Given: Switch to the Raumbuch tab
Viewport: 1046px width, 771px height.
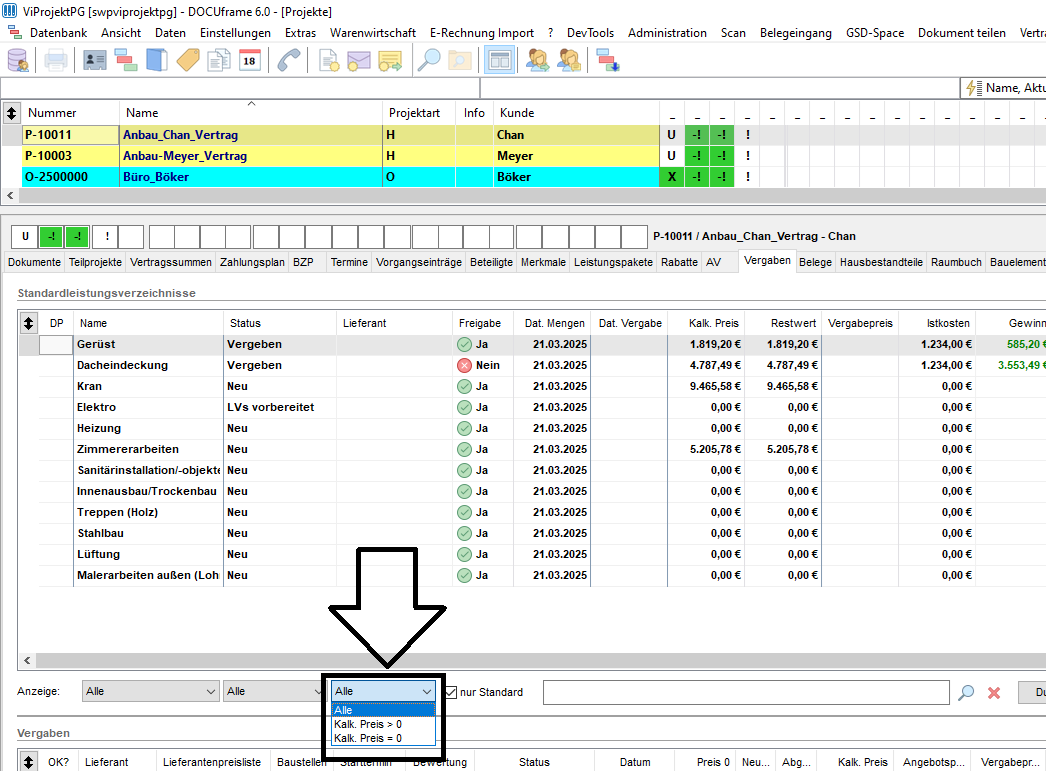Looking at the screenshot, I should pyautogui.click(x=956, y=262).
